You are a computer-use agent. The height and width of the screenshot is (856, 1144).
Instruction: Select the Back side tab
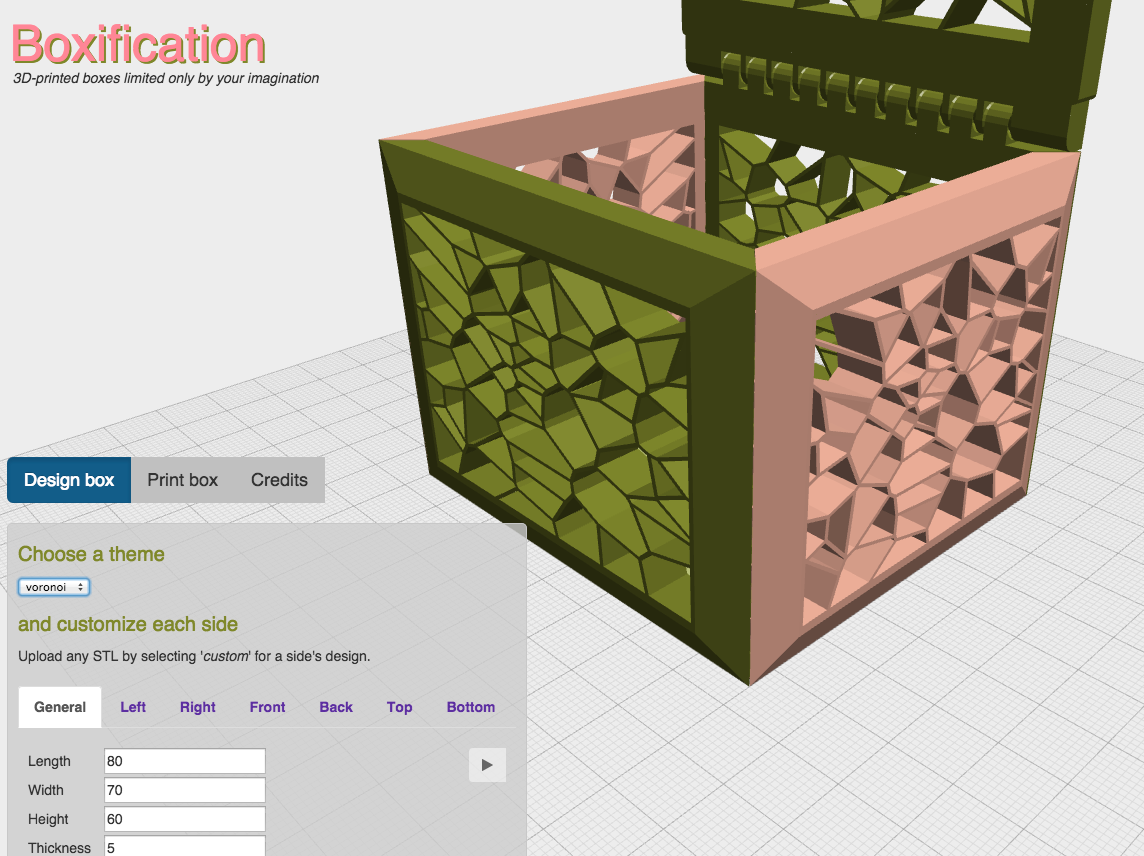[336, 707]
